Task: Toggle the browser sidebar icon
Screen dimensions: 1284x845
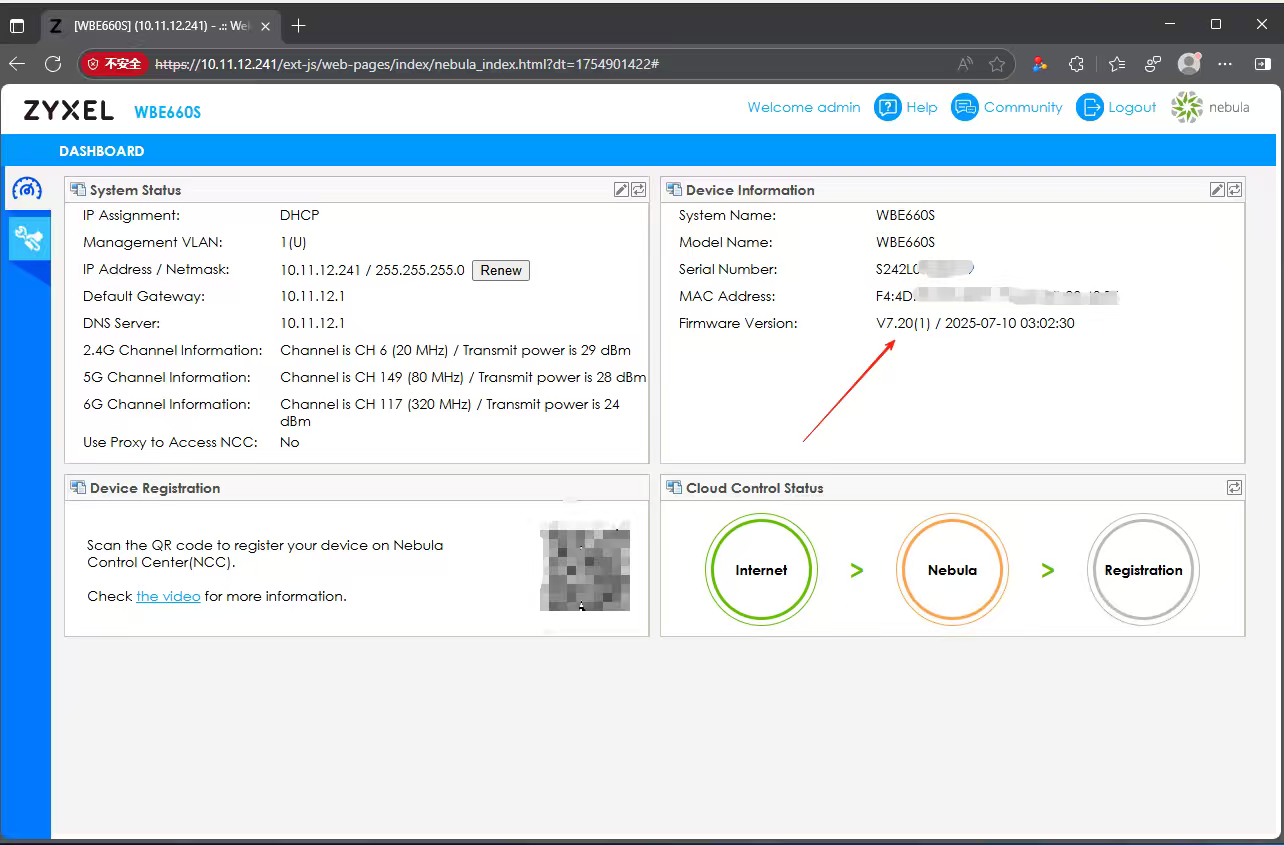Action: tap(1262, 64)
